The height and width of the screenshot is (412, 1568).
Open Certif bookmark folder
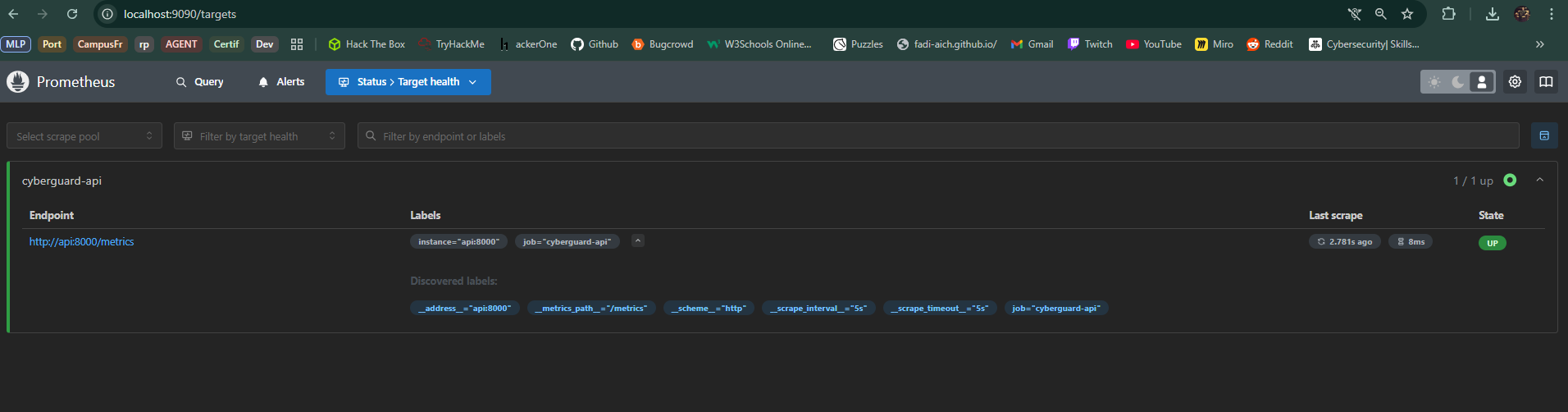tap(226, 44)
